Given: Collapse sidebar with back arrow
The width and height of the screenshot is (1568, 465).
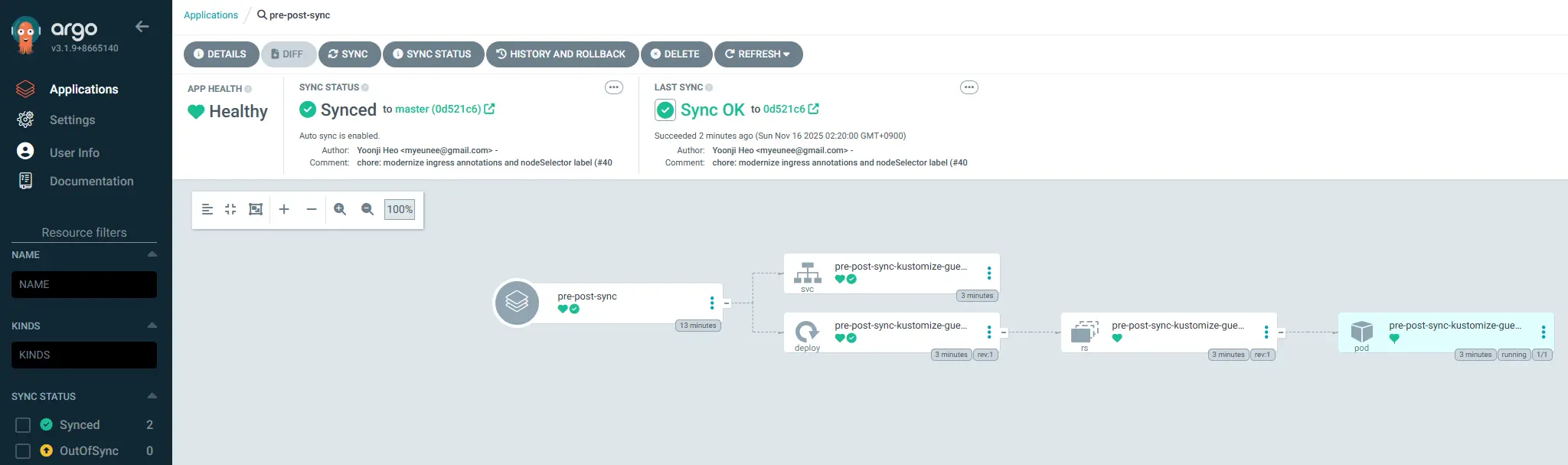Looking at the screenshot, I should (142, 27).
